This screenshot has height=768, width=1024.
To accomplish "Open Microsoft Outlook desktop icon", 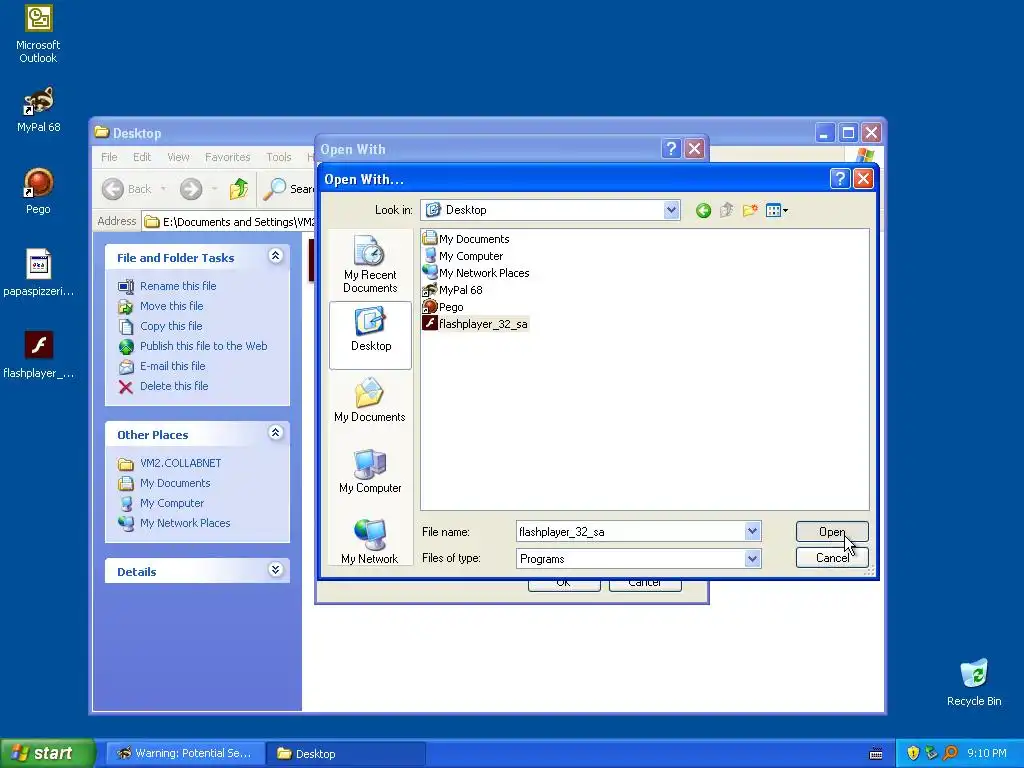I will coord(38,34).
